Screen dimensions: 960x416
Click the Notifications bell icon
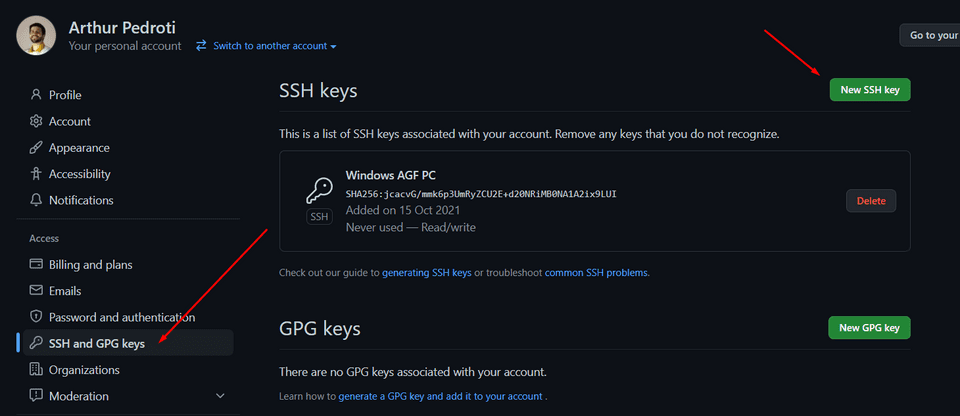[x=37, y=200]
